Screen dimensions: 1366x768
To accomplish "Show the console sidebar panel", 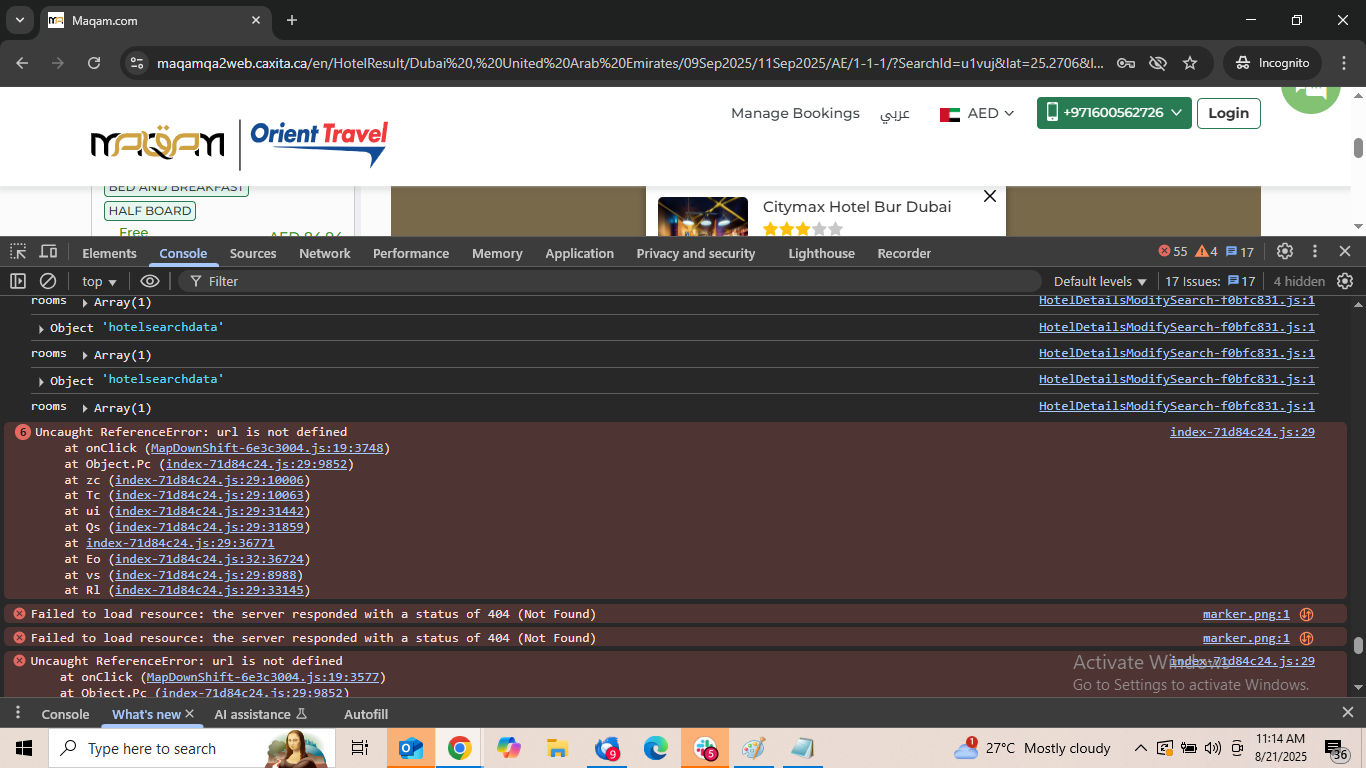I will coord(18,282).
